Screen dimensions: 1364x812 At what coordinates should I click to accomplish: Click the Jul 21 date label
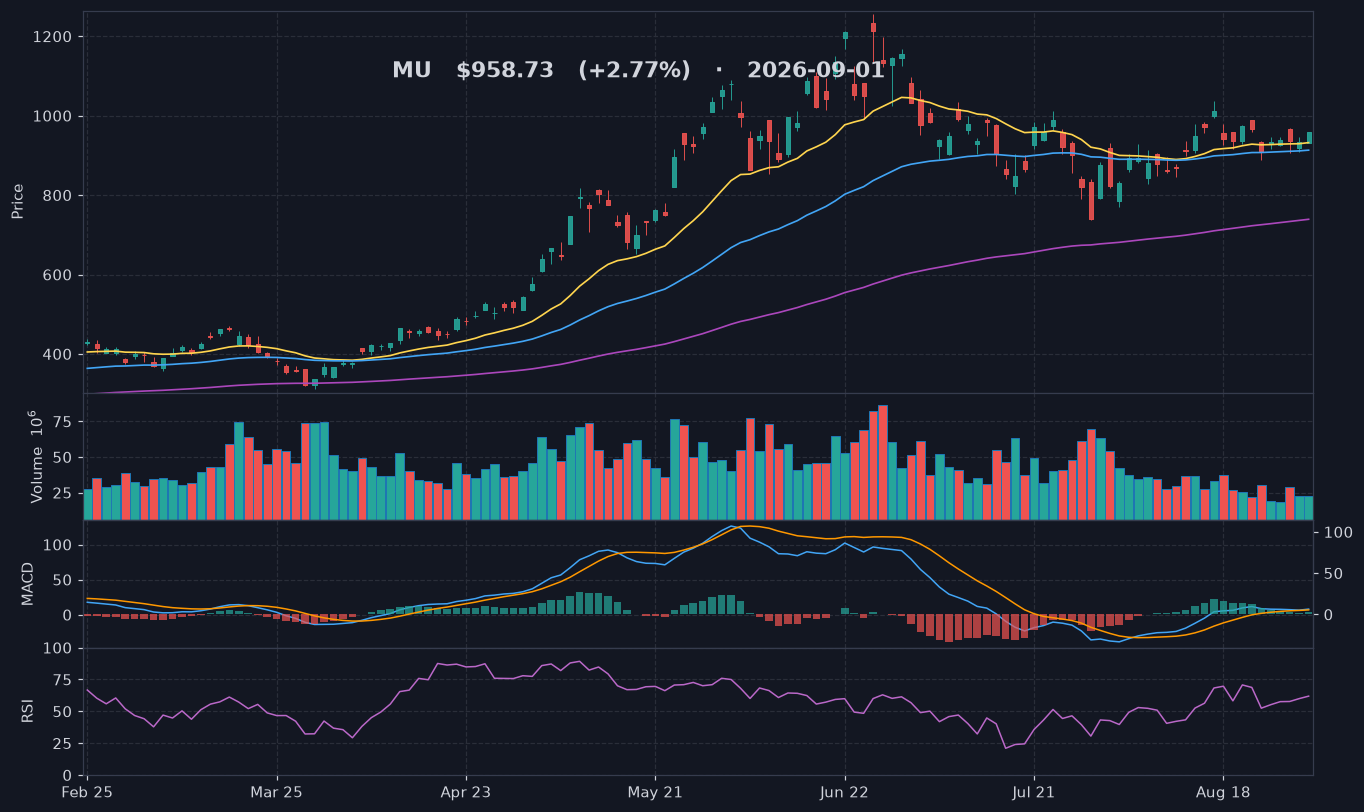coord(1034,792)
